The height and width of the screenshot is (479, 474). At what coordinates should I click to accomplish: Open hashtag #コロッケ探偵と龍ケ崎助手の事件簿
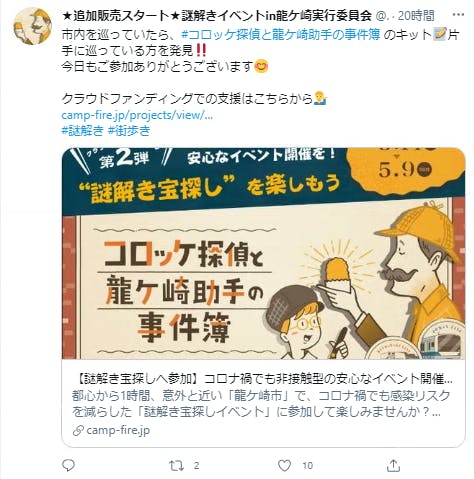pyautogui.click(x=281, y=35)
